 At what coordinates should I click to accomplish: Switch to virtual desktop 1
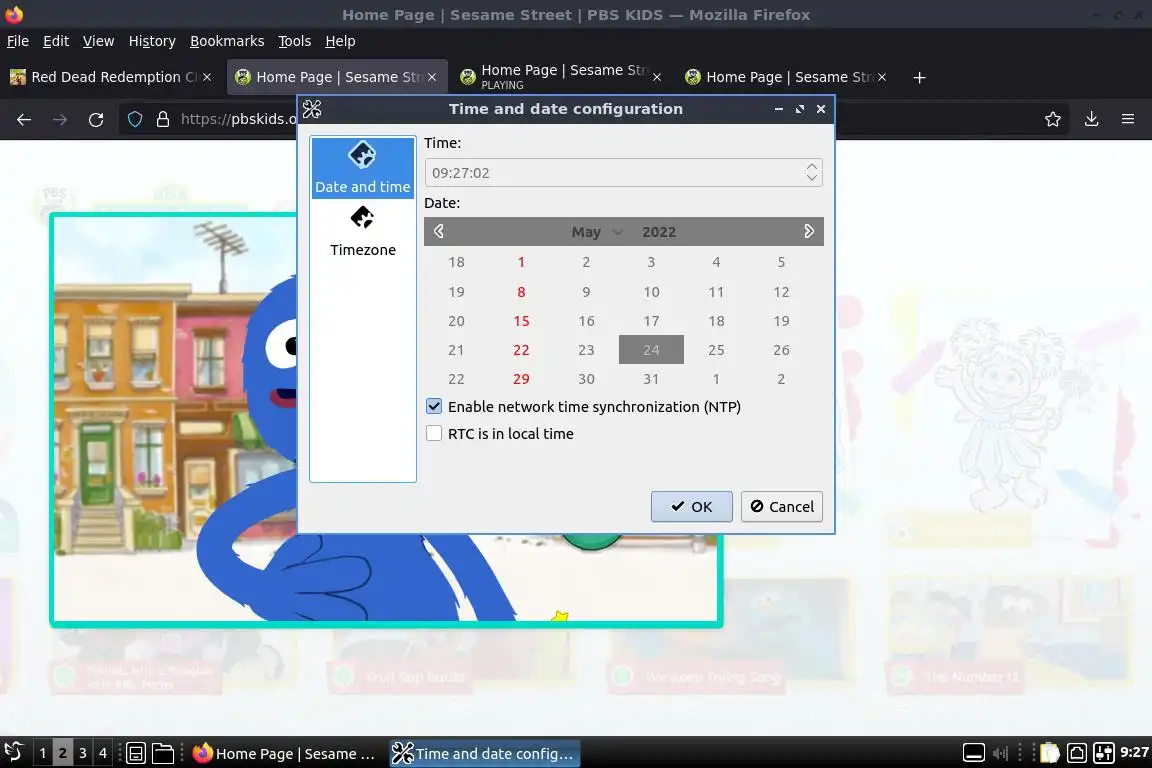(x=43, y=753)
